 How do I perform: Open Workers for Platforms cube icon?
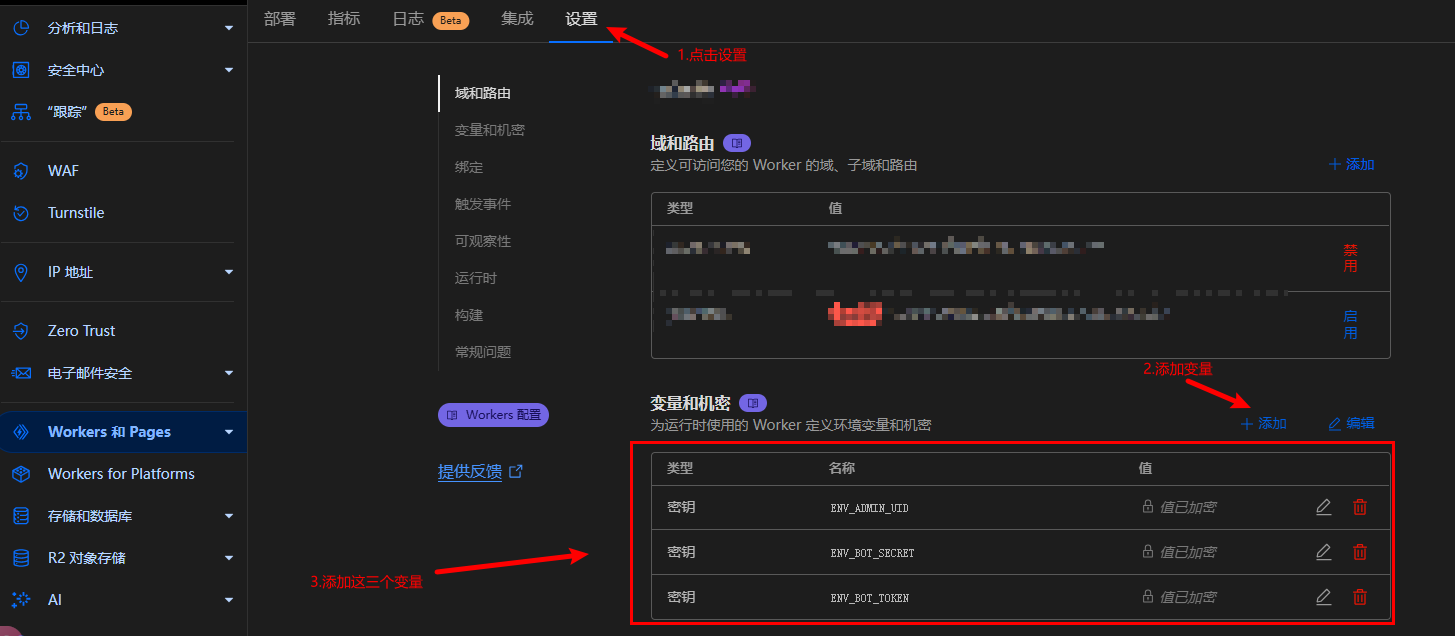(x=21, y=474)
